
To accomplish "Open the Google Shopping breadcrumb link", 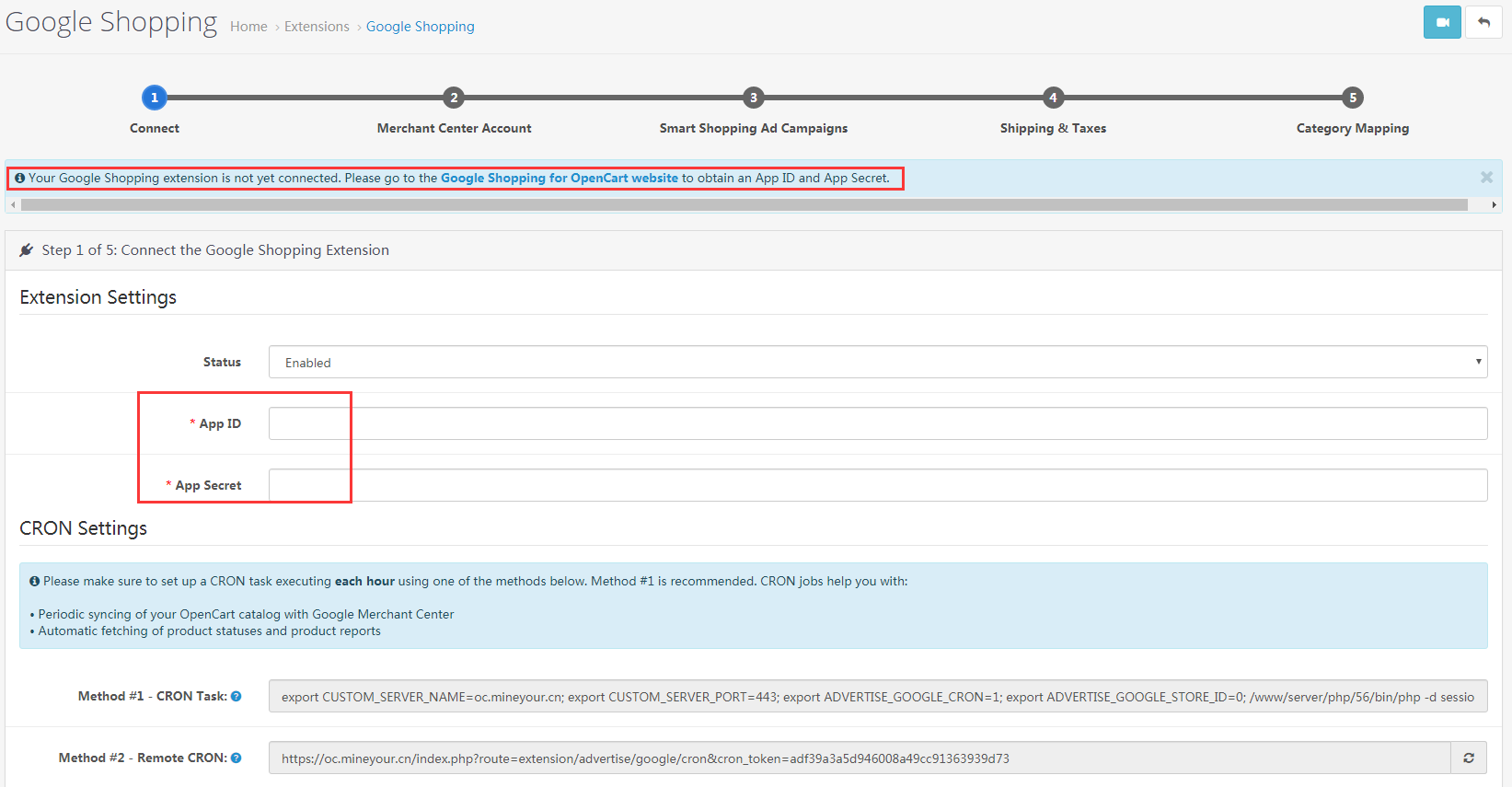I will 421,27.
